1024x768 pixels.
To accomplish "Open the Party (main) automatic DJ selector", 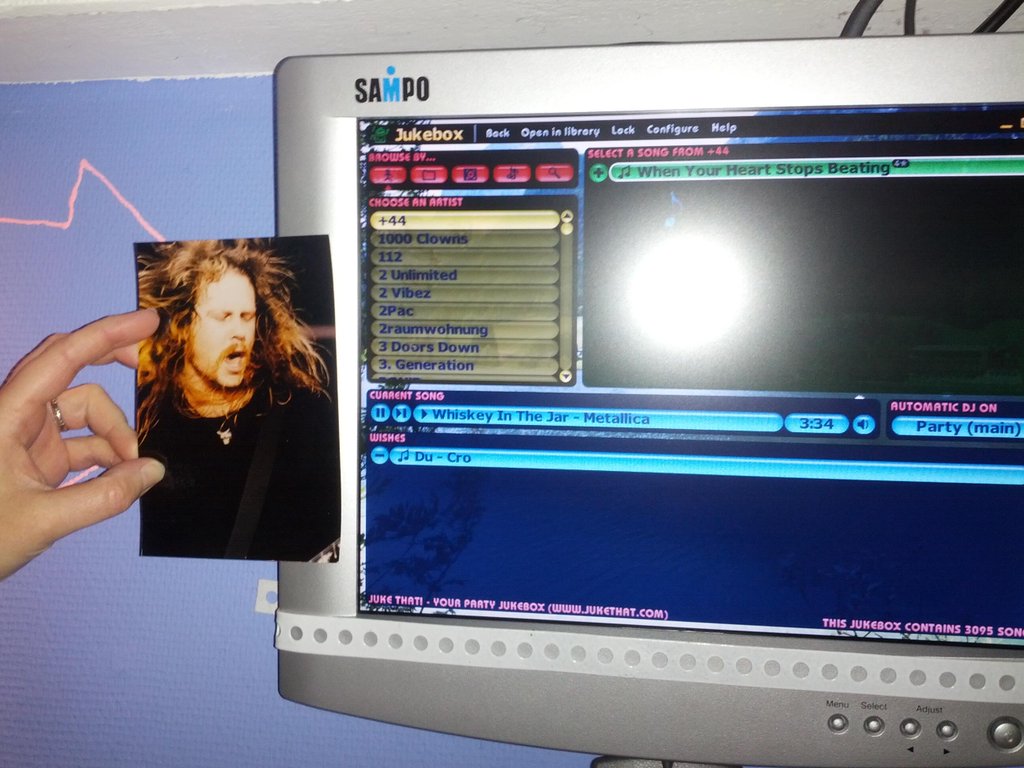I will (957, 427).
